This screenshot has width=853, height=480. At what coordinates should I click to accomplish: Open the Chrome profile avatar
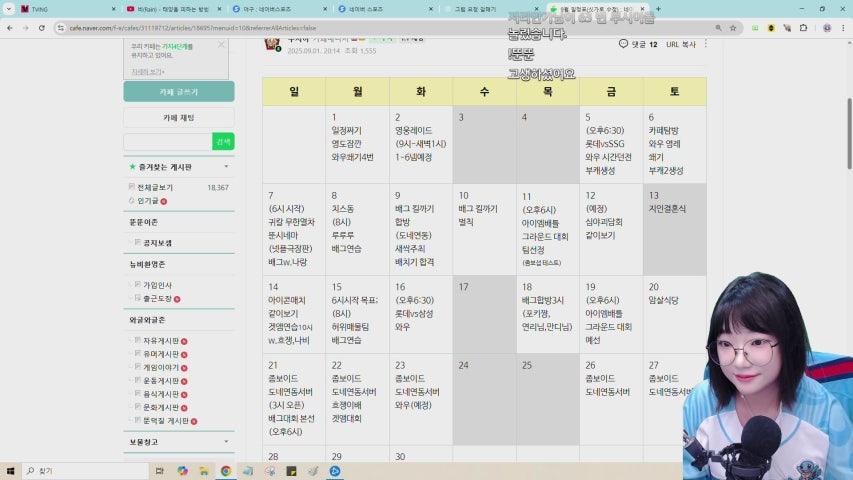827,28
